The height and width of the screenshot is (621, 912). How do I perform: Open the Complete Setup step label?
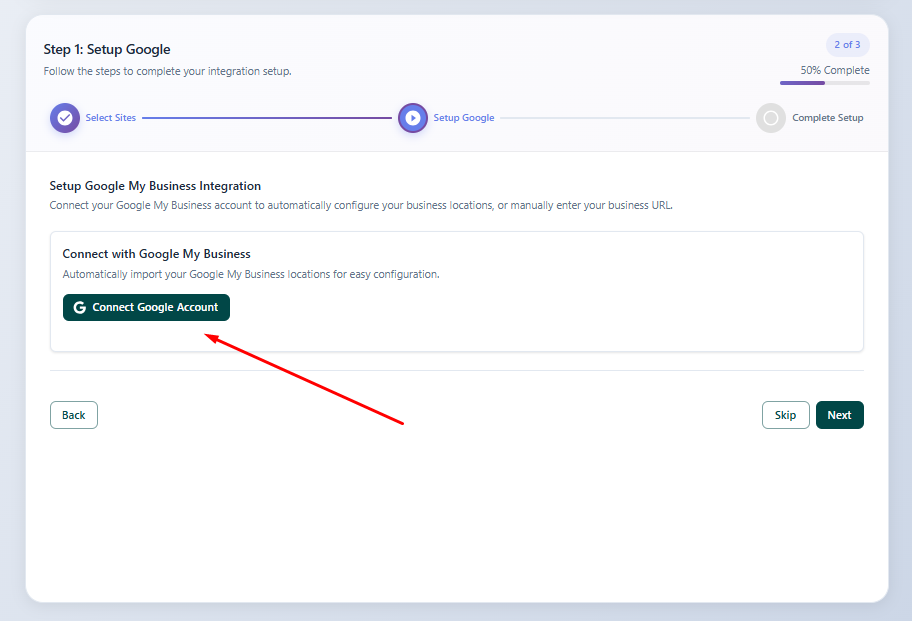tap(828, 117)
